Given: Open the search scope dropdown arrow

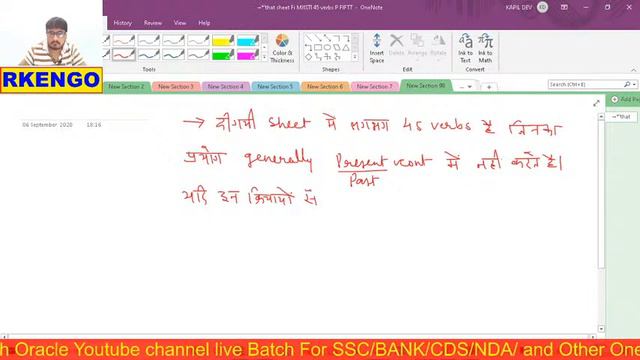Looking at the screenshot, I should [x=634, y=84].
